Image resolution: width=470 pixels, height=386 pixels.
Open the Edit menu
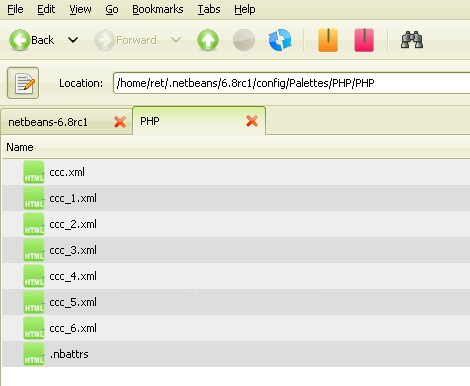point(46,9)
